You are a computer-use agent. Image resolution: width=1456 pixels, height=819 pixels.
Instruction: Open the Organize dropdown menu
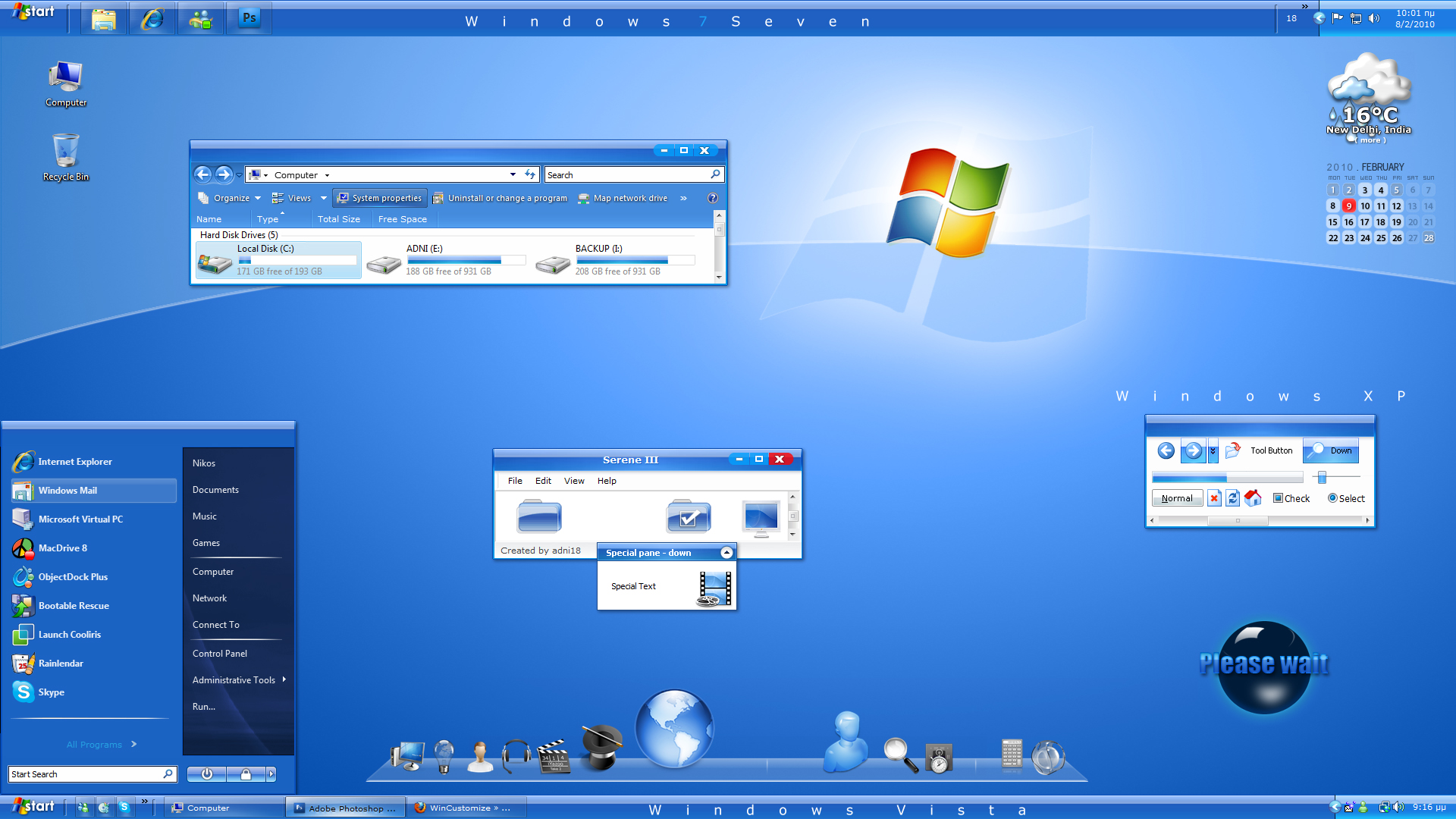coord(231,198)
